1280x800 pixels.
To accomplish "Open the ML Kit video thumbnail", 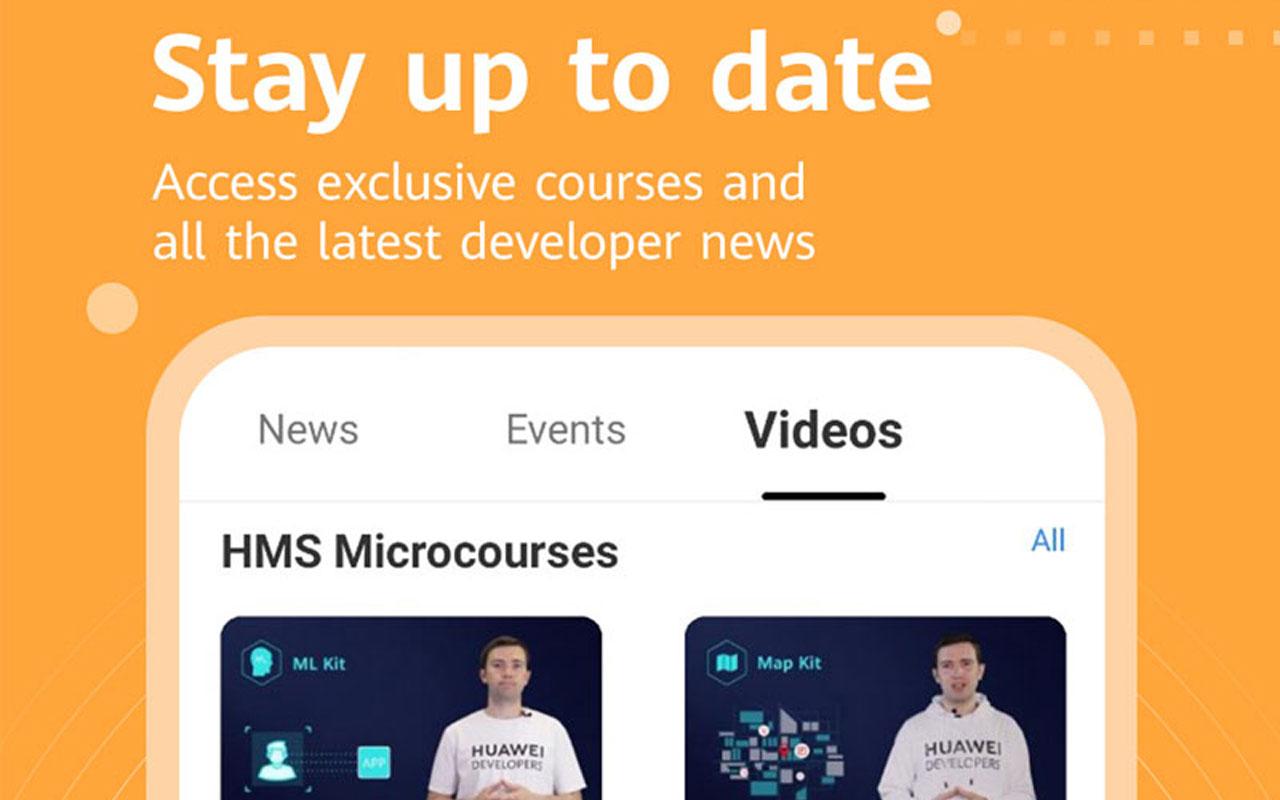I will click(411, 708).
